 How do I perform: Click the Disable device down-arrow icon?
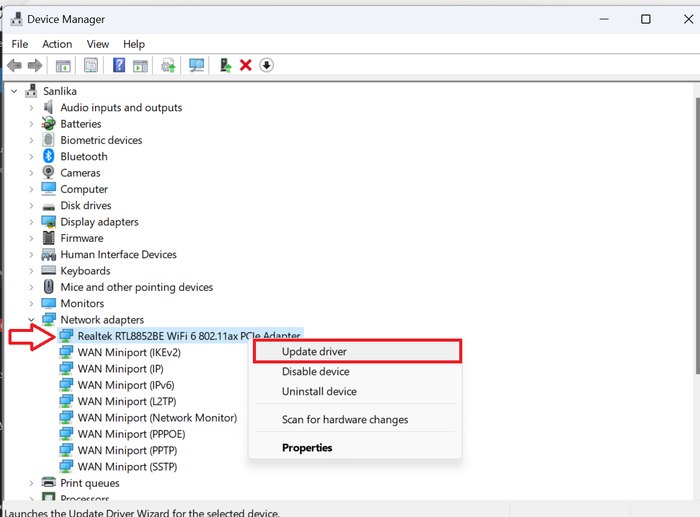pos(267,65)
